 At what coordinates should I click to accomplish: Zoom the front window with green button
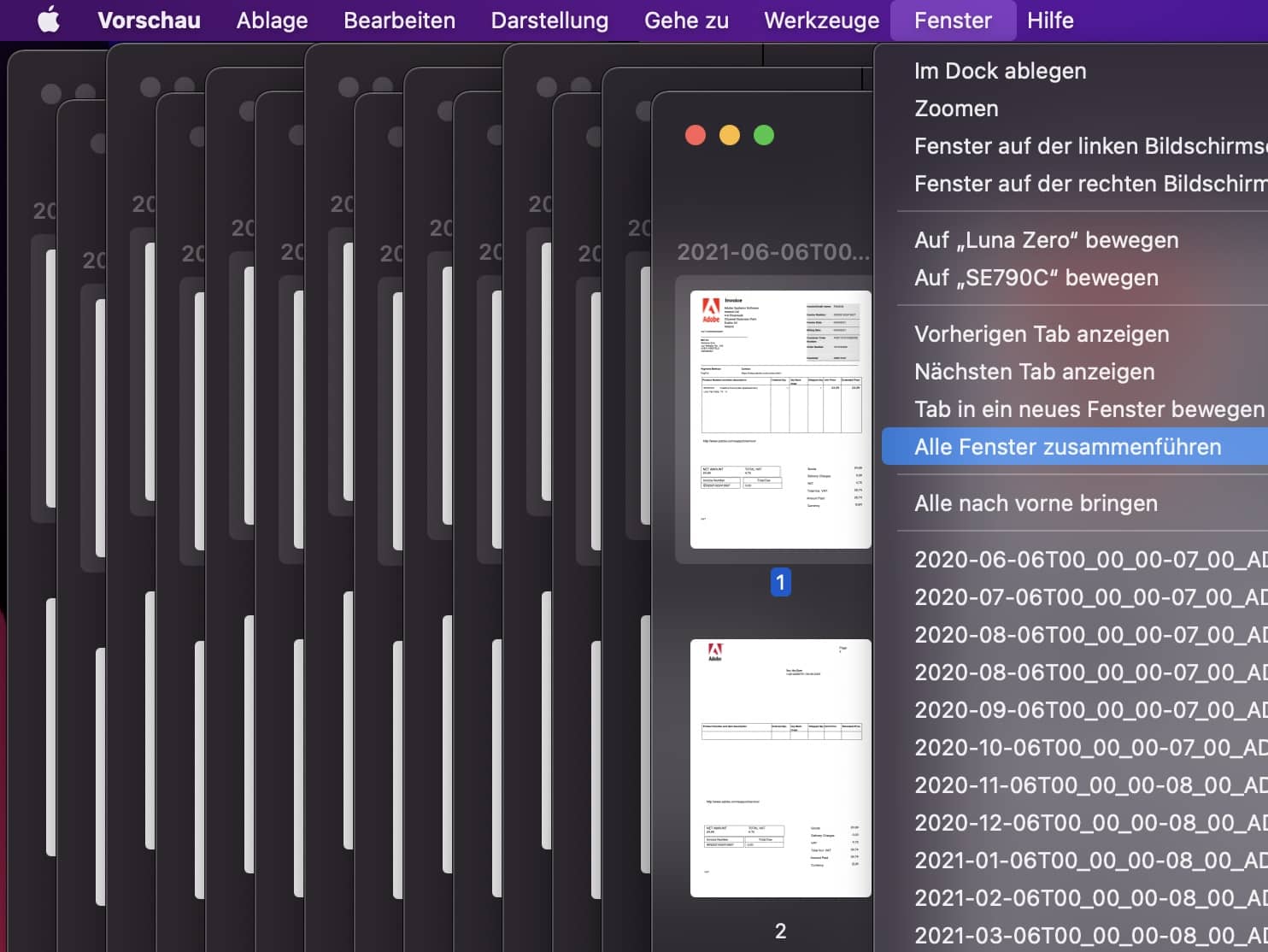(764, 135)
